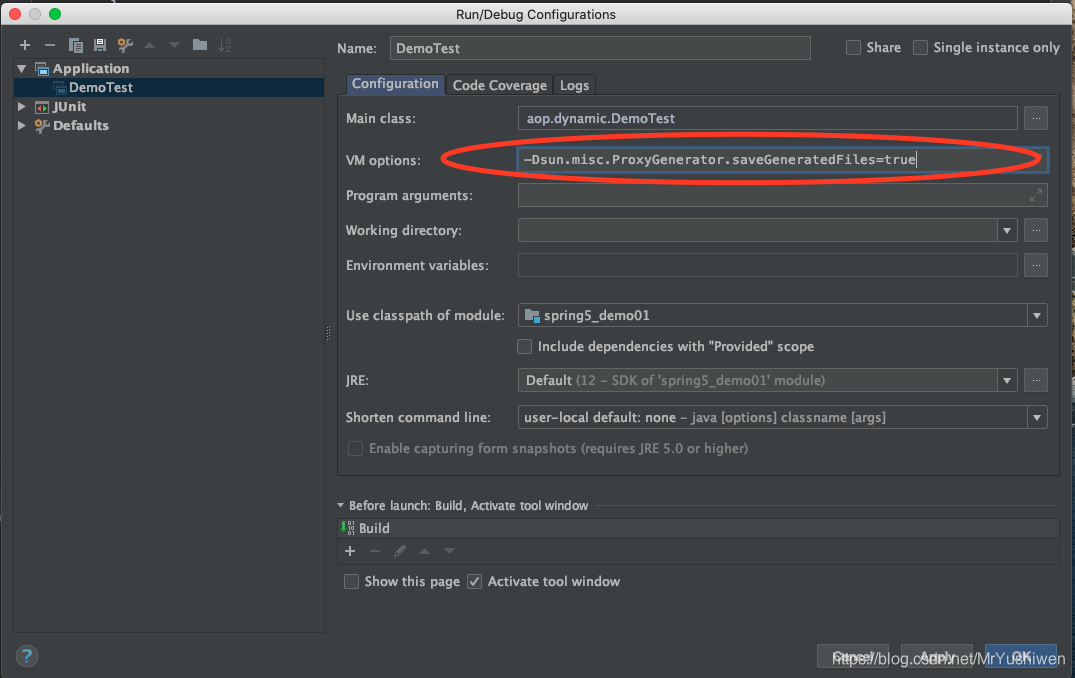Add new configuration with plus icon
This screenshot has height=678, width=1075.
(25, 45)
